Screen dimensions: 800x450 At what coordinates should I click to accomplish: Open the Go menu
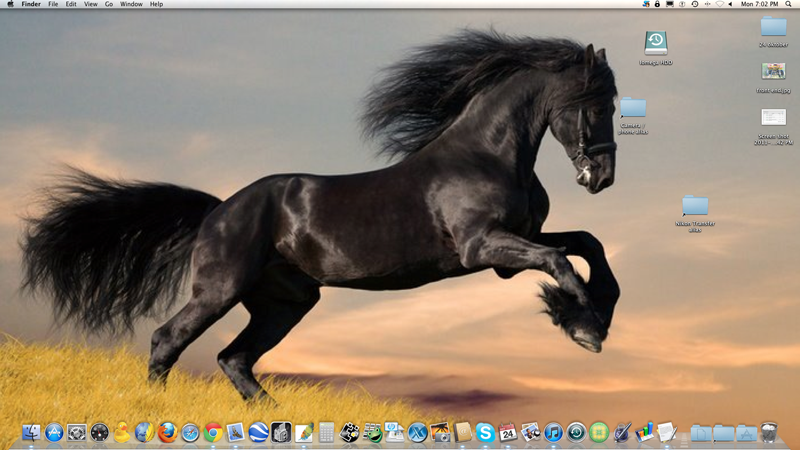click(x=109, y=4)
